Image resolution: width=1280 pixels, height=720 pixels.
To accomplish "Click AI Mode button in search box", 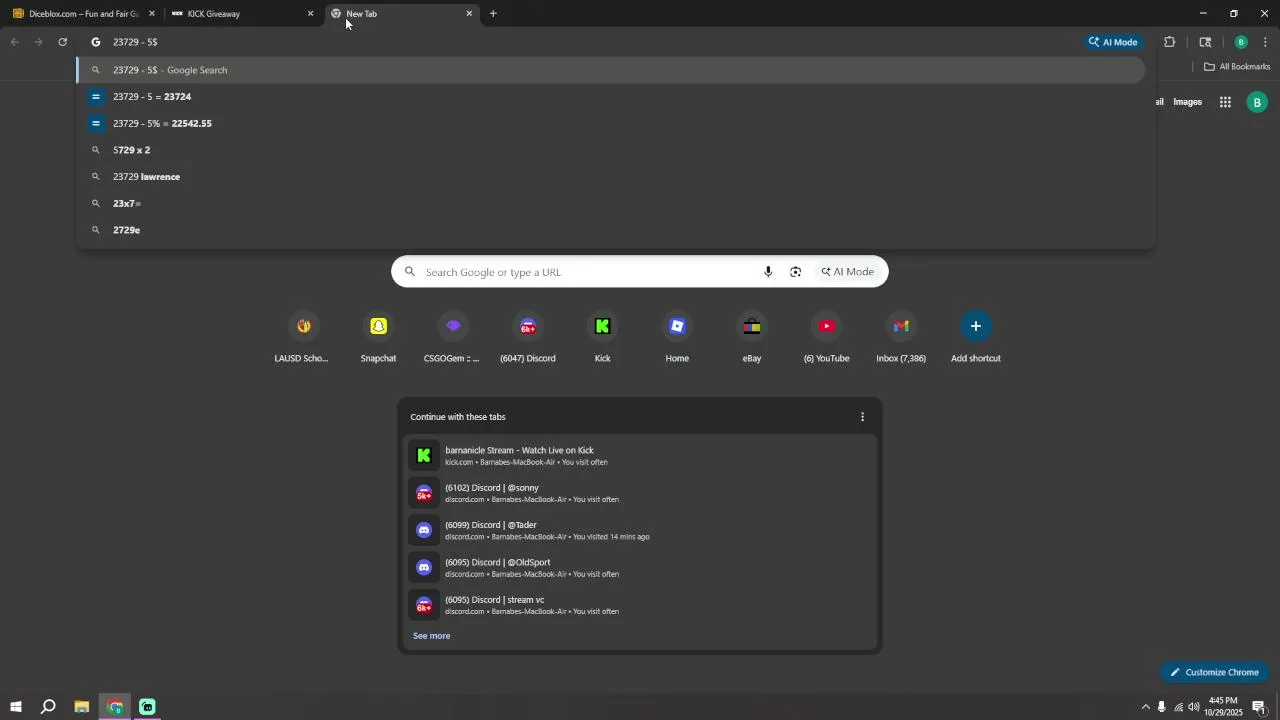I will click(x=848, y=272).
